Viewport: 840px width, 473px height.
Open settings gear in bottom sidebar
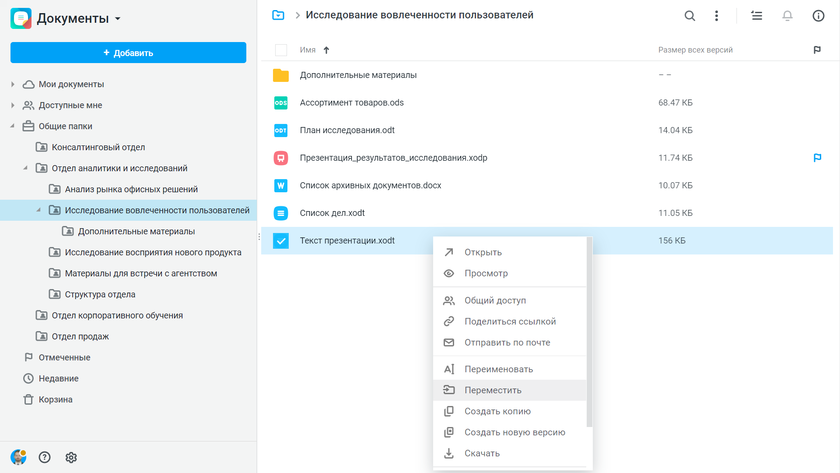tap(71, 457)
